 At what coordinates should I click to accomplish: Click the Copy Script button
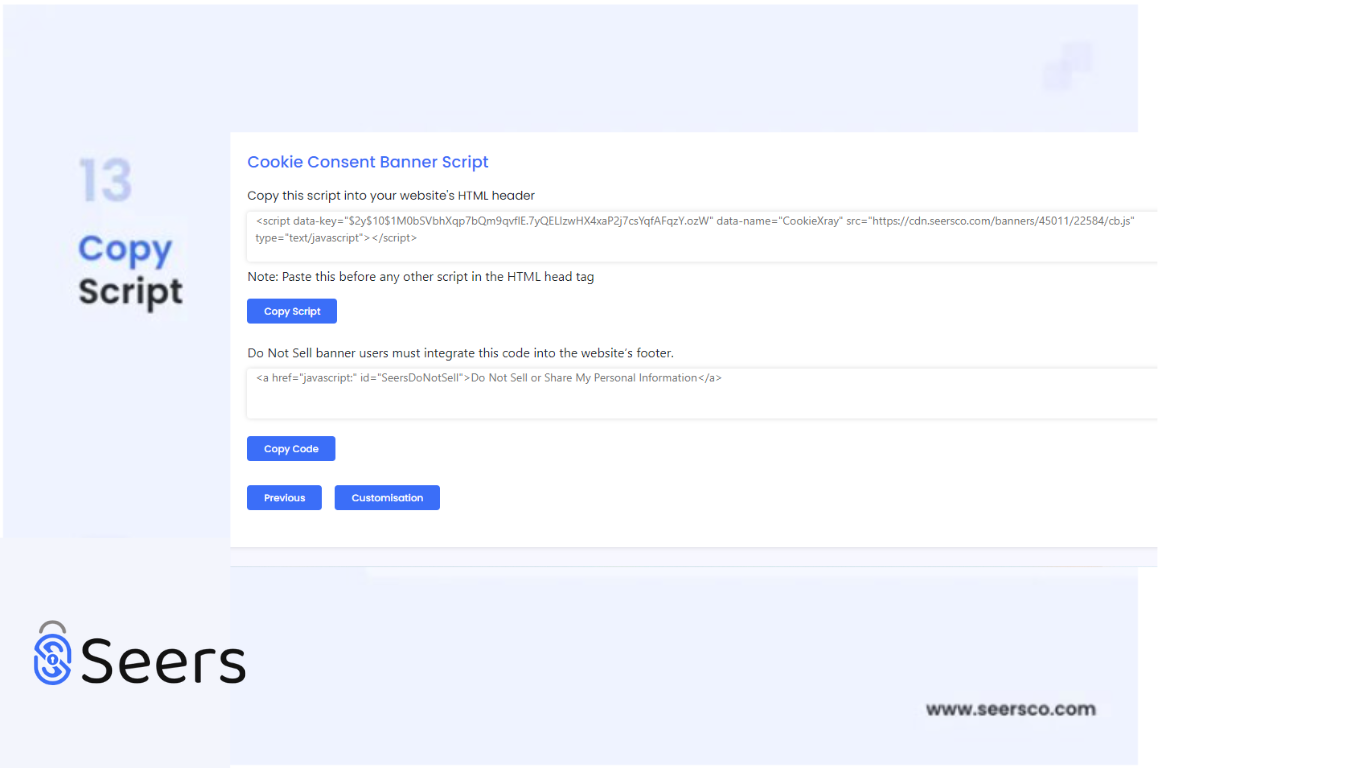[x=292, y=311]
